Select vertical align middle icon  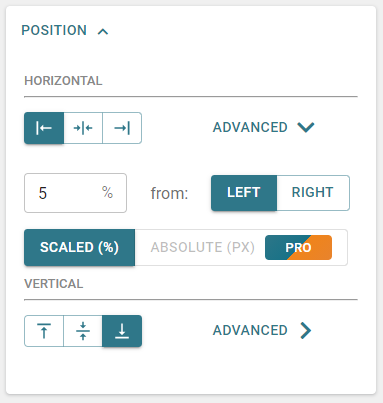click(83, 331)
